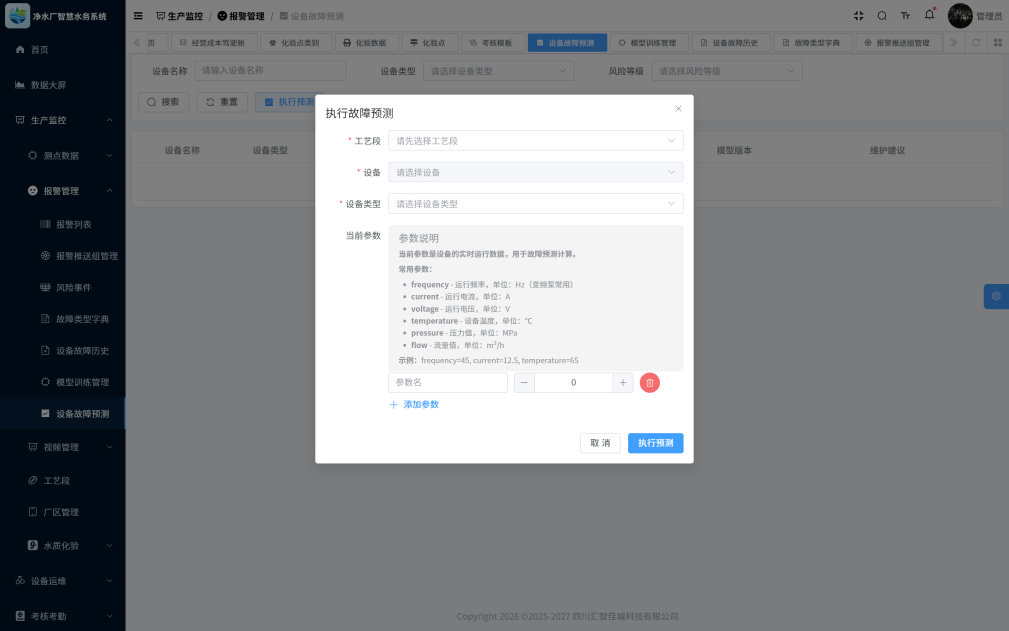Click the 搜索 button
Image resolution: width=1009 pixels, height=631 pixels.
pos(163,102)
